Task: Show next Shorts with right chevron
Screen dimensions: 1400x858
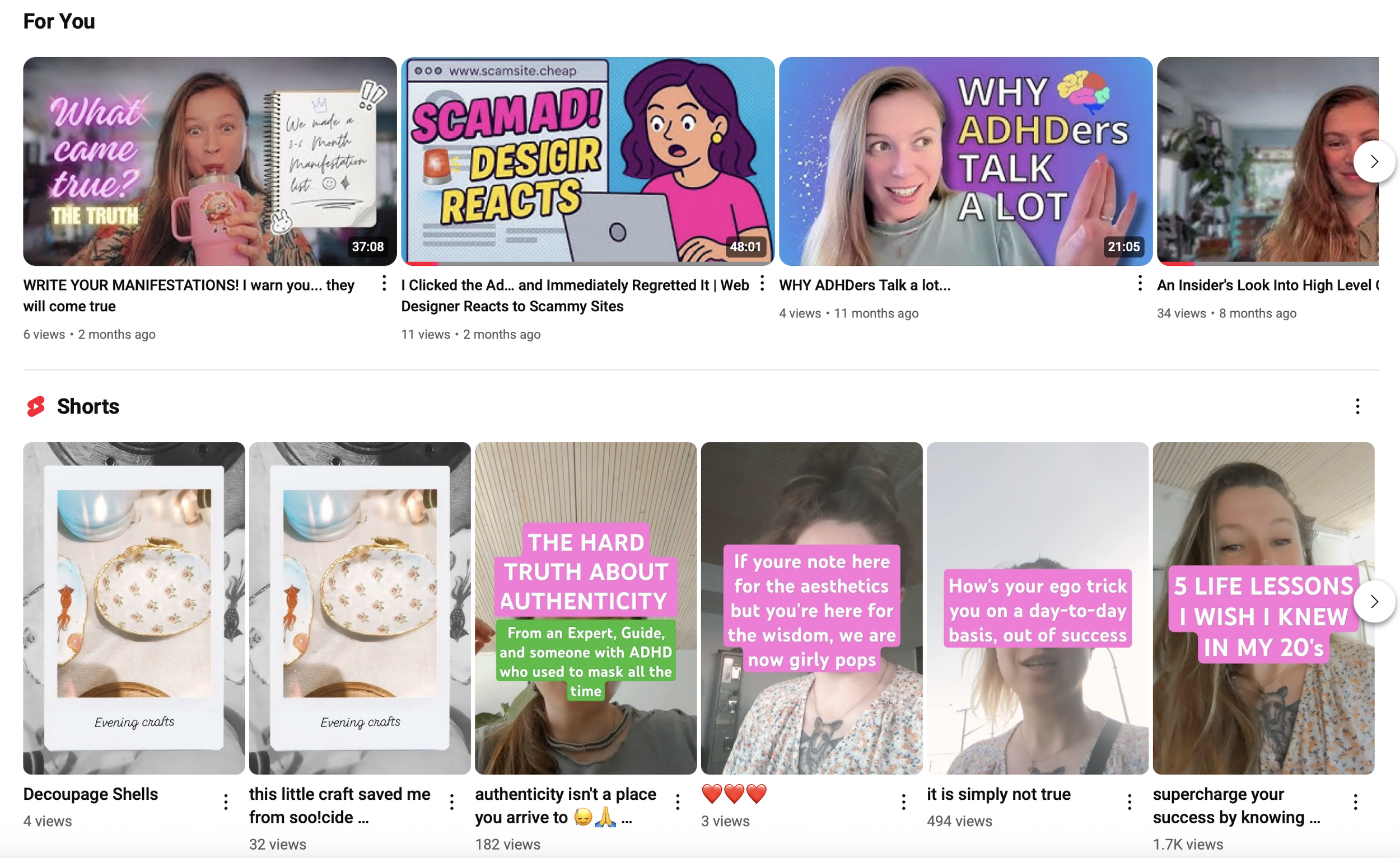Action: (x=1374, y=601)
